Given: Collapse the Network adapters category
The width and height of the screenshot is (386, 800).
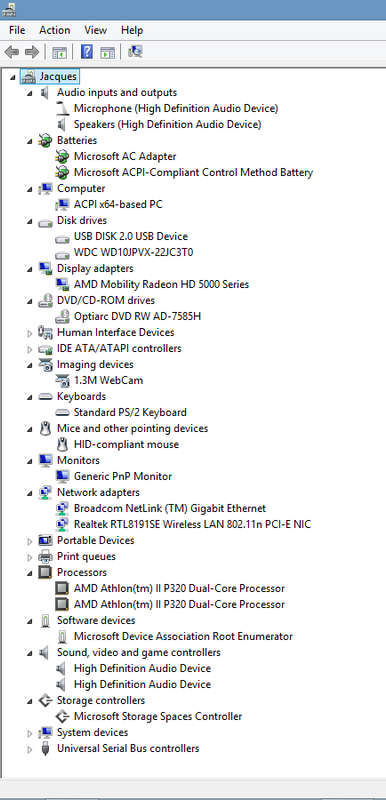Looking at the screenshot, I should [x=30, y=493].
